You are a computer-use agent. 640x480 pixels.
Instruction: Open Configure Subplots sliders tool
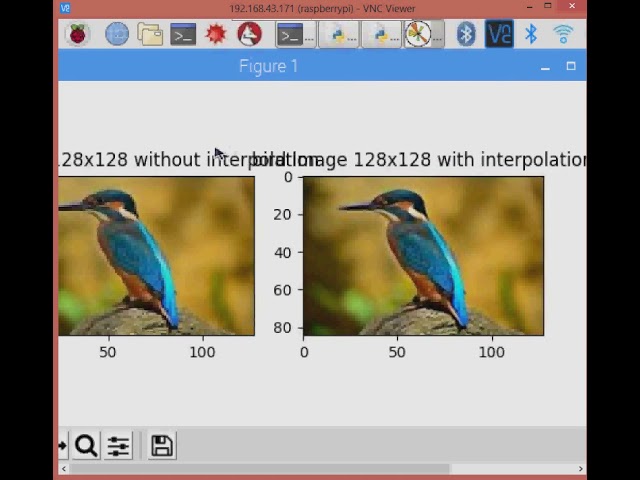pyautogui.click(x=118, y=445)
